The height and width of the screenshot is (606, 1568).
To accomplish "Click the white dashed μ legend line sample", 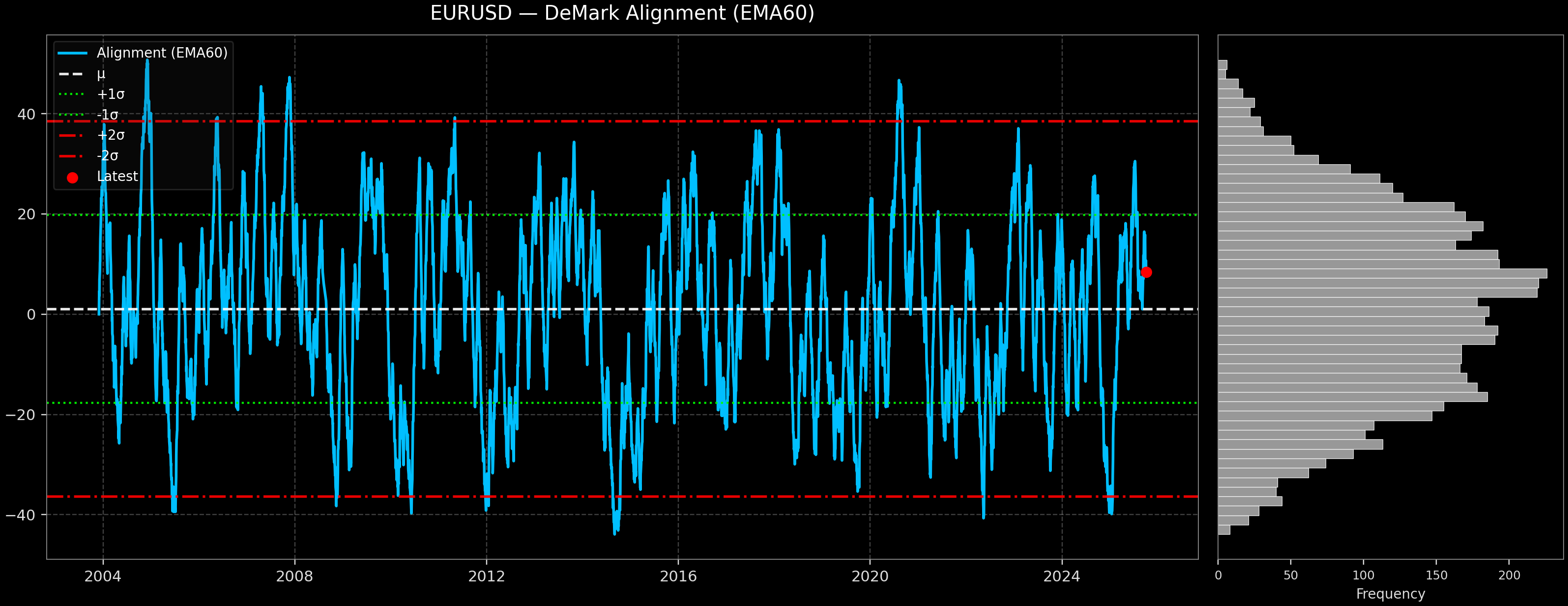I will 72,74.
